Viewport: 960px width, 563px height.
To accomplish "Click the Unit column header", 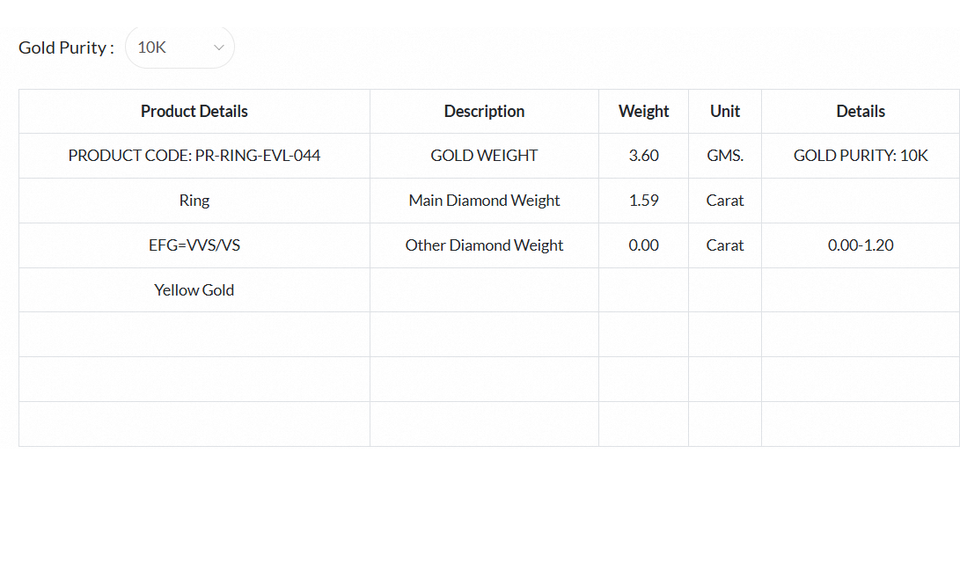I will [x=725, y=111].
